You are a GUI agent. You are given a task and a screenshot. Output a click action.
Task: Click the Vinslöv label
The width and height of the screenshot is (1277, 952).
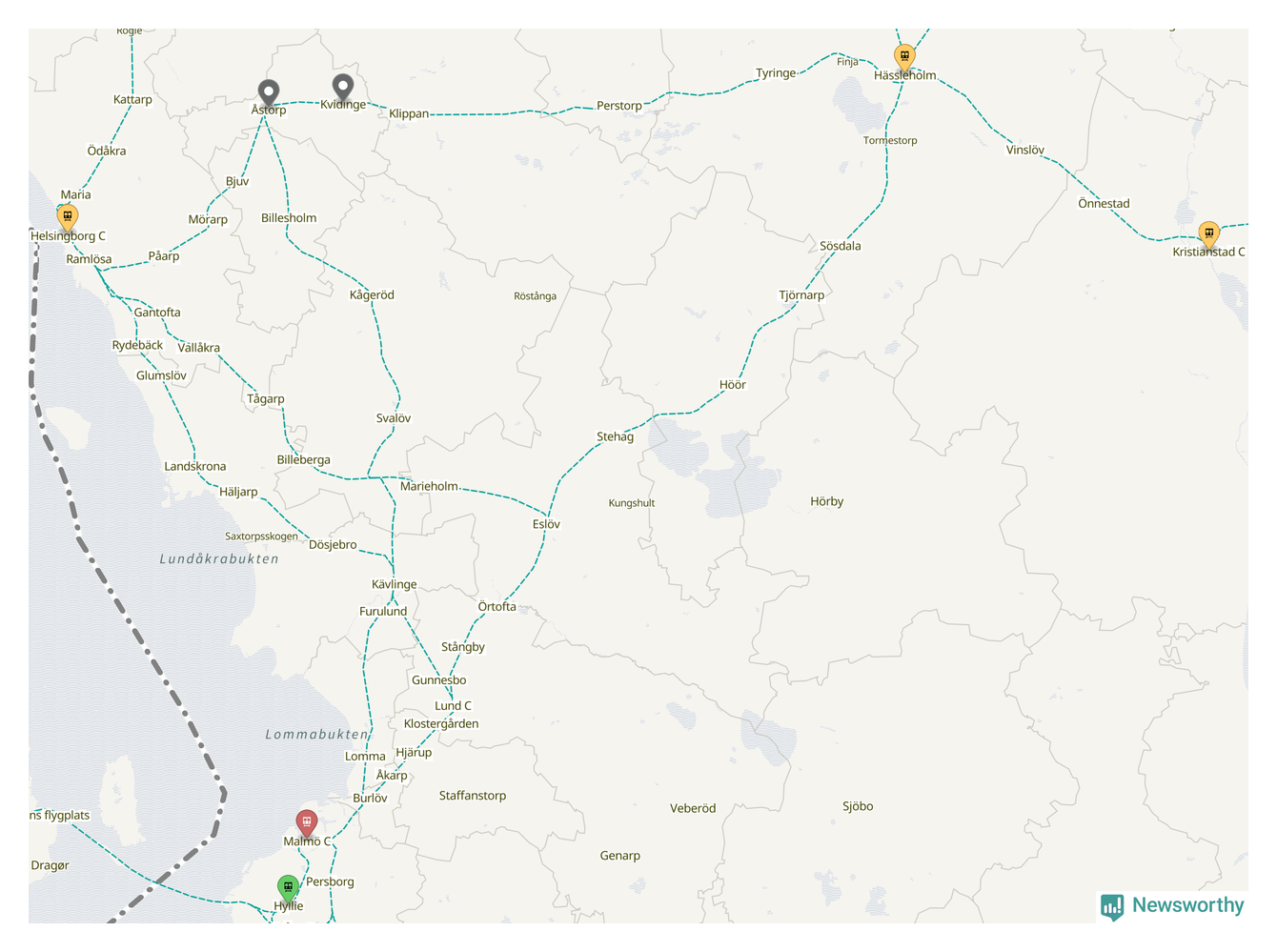pos(1025,150)
